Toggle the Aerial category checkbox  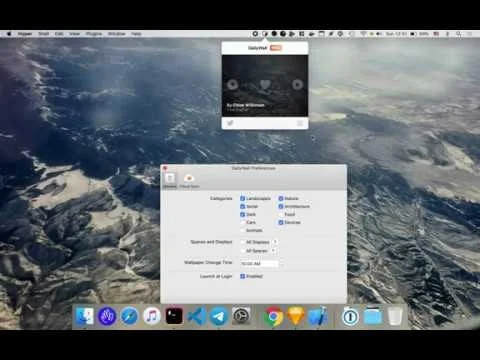[x=243, y=206]
